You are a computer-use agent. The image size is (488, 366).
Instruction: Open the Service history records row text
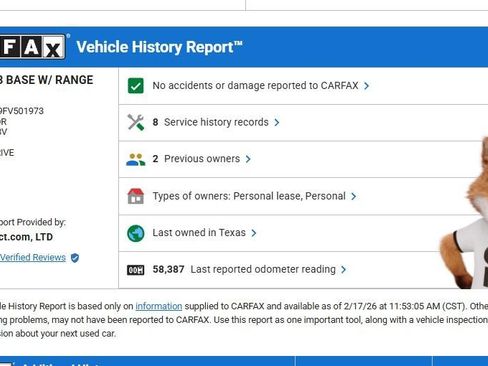click(x=216, y=122)
